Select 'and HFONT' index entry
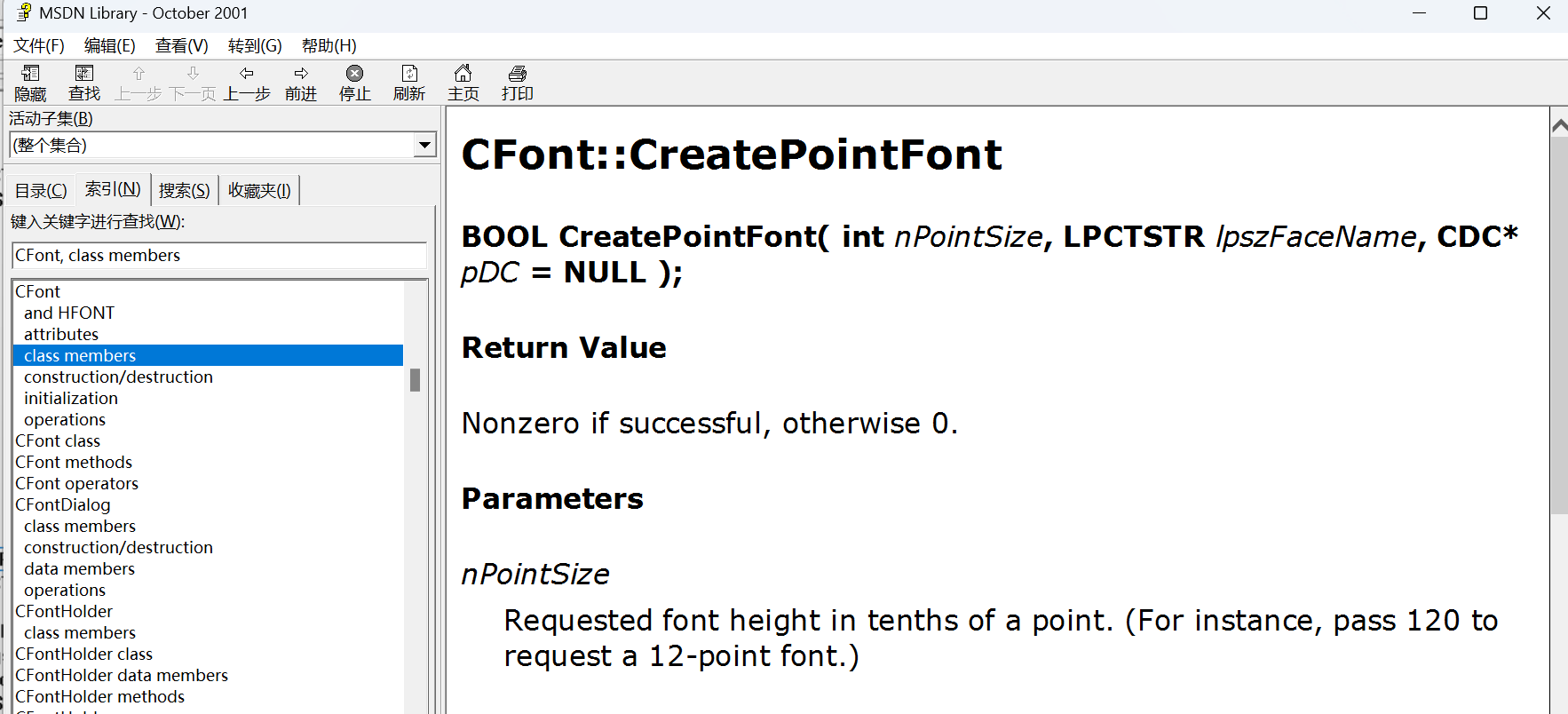 [x=69, y=313]
